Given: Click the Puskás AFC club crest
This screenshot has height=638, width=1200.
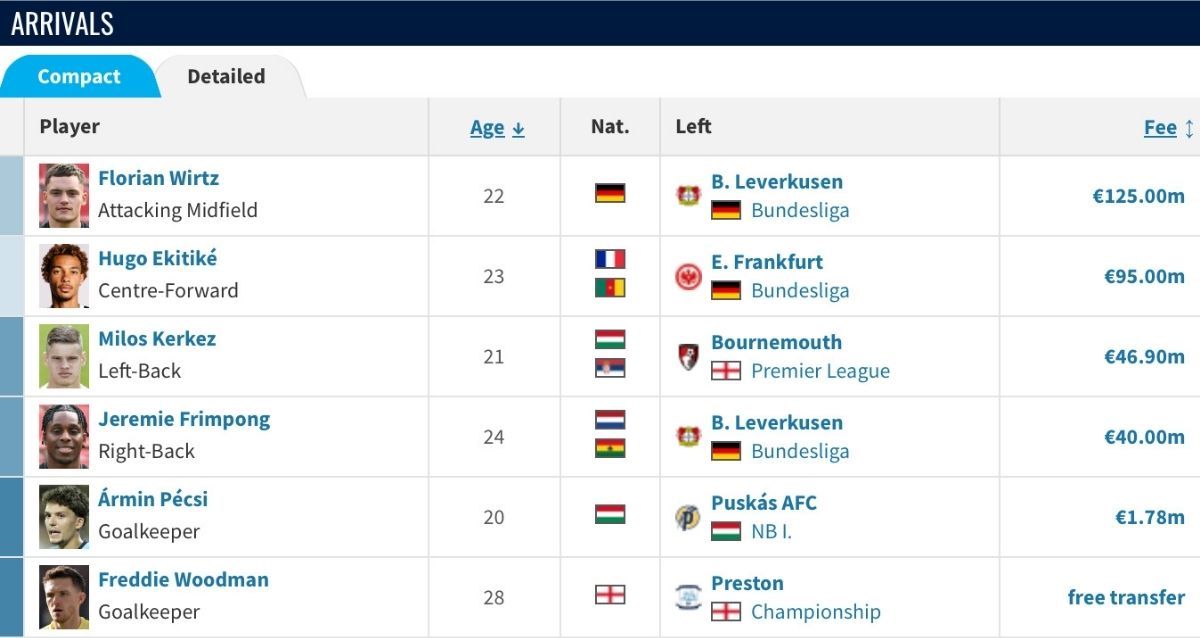Looking at the screenshot, I should pyautogui.click(x=688, y=517).
